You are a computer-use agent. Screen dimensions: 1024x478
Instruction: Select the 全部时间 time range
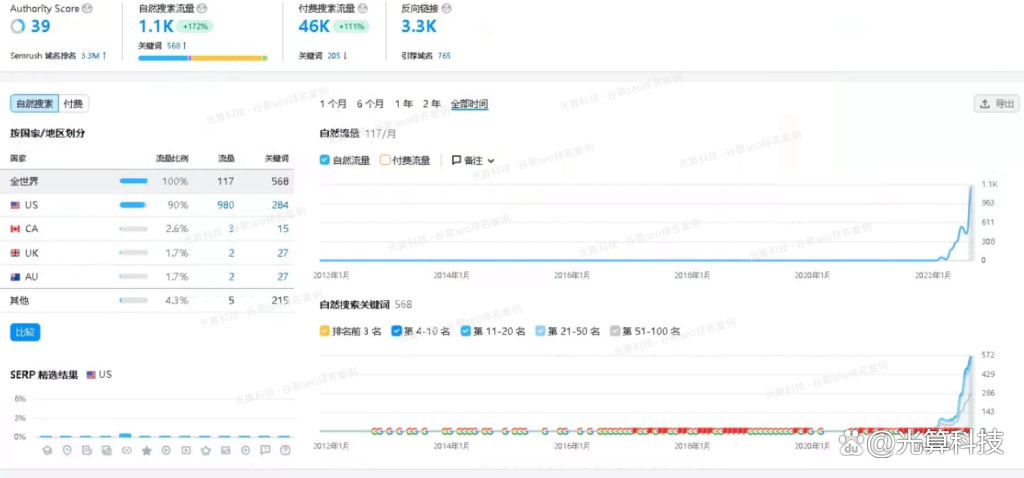click(x=470, y=104)
